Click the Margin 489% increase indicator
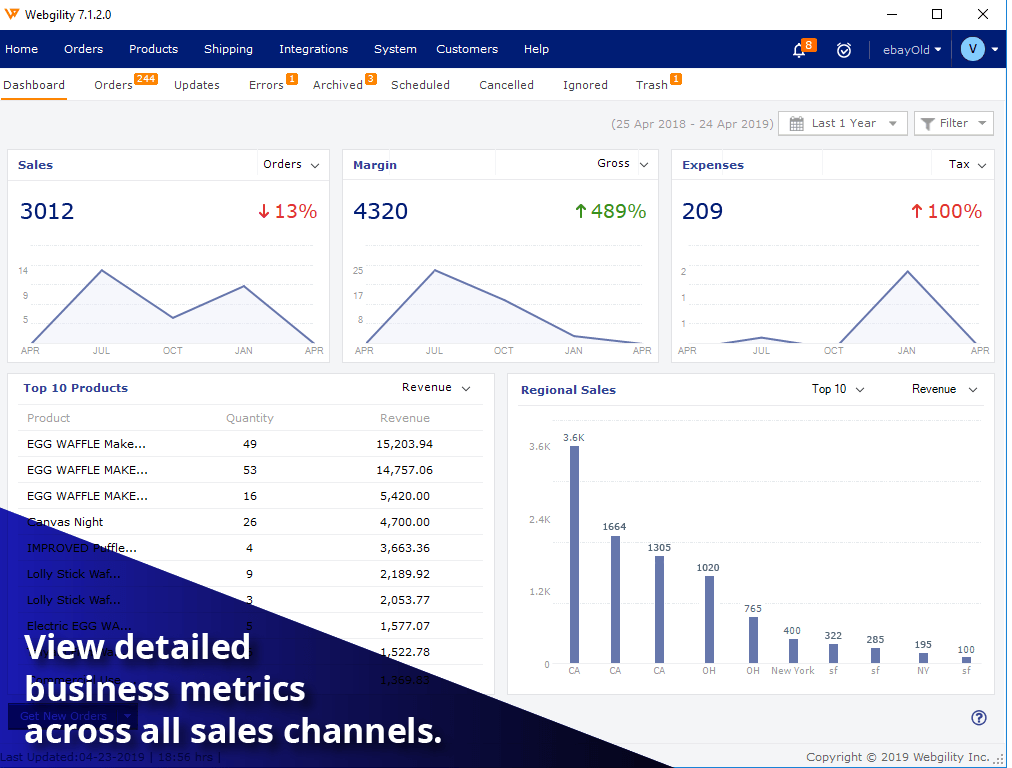 611,212
